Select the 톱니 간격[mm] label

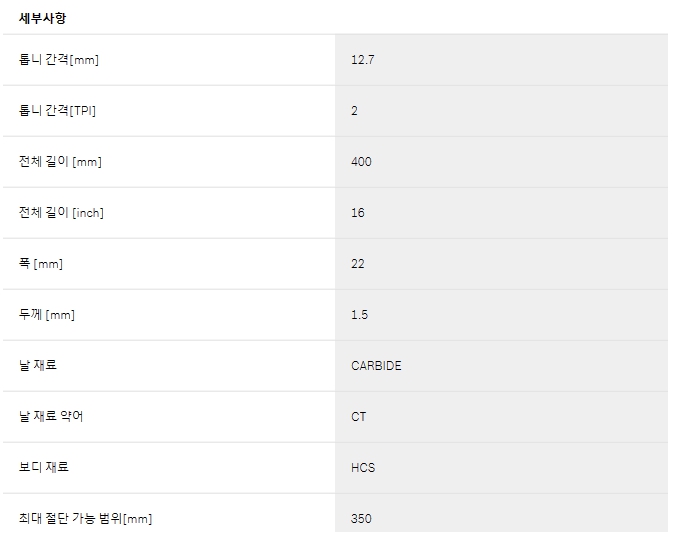59,59
